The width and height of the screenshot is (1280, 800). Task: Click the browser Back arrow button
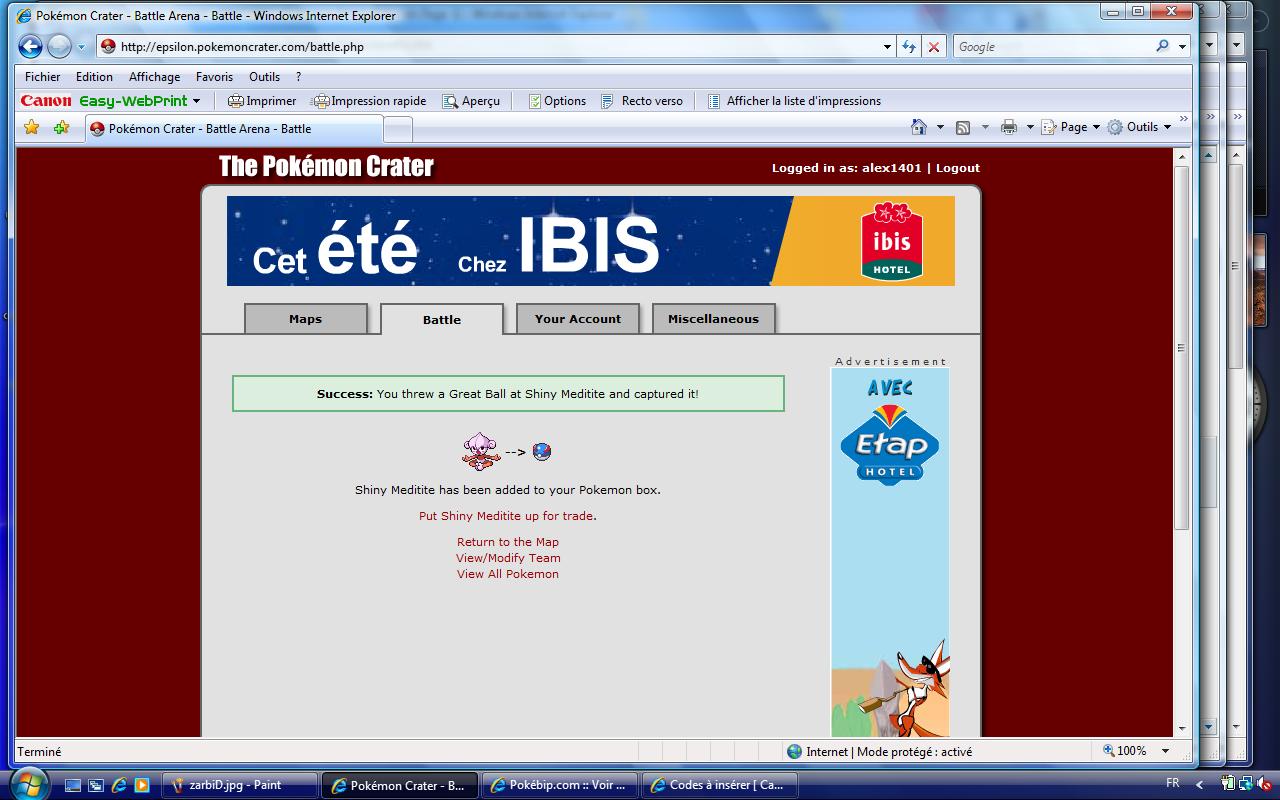(x=30, y=46)
